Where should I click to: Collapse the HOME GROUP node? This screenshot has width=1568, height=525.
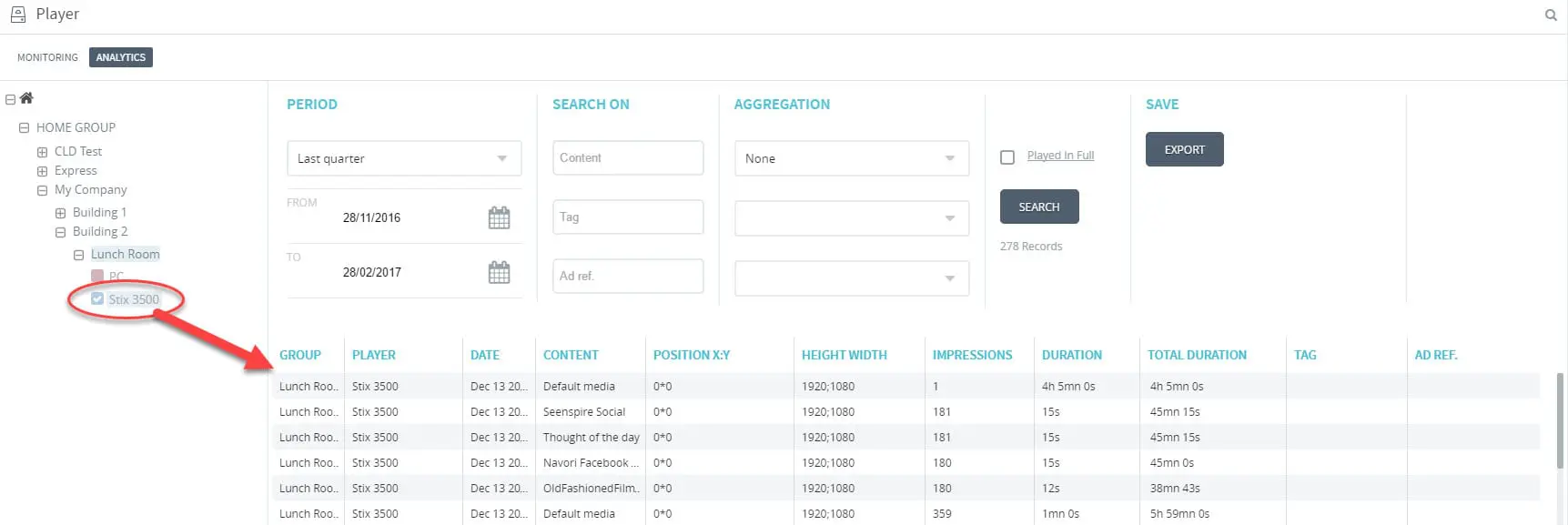point(25,128)
